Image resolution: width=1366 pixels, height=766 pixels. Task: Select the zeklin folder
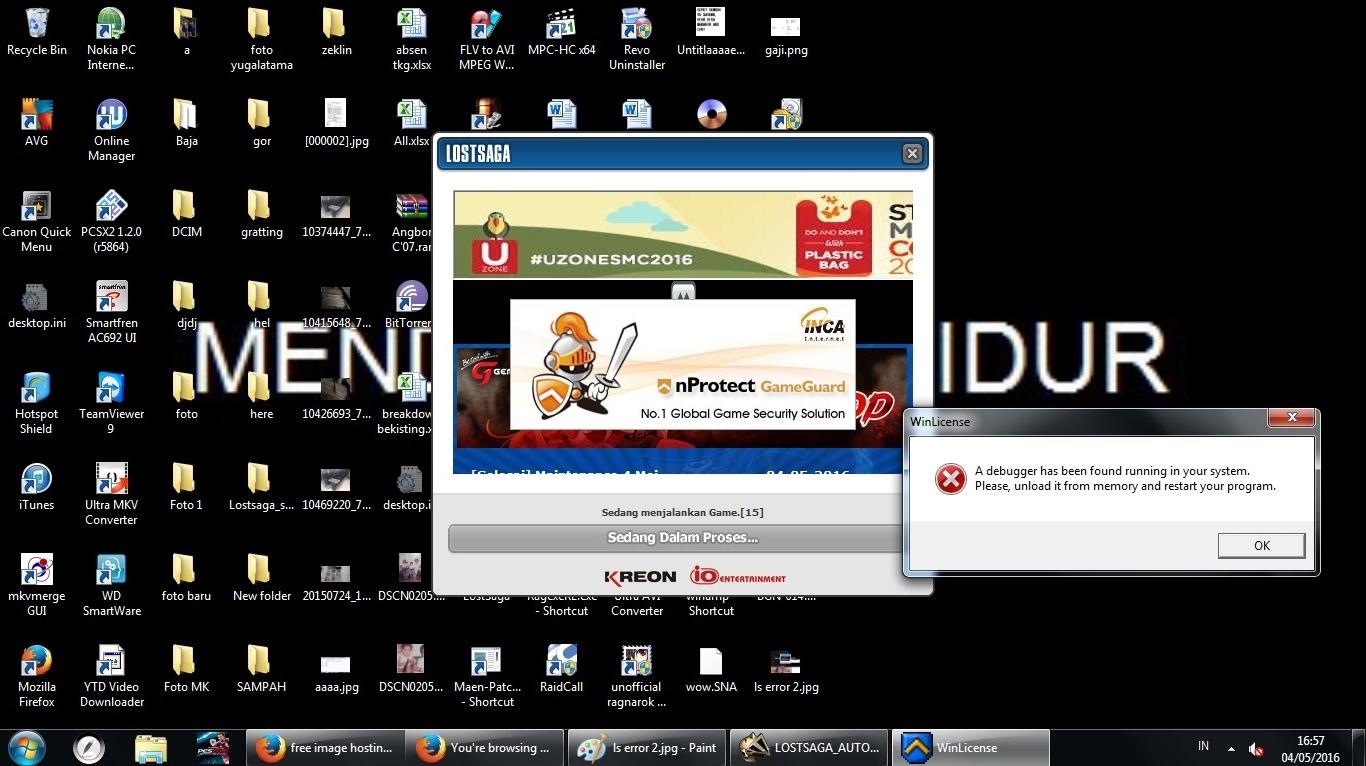[x=336, y=32]
